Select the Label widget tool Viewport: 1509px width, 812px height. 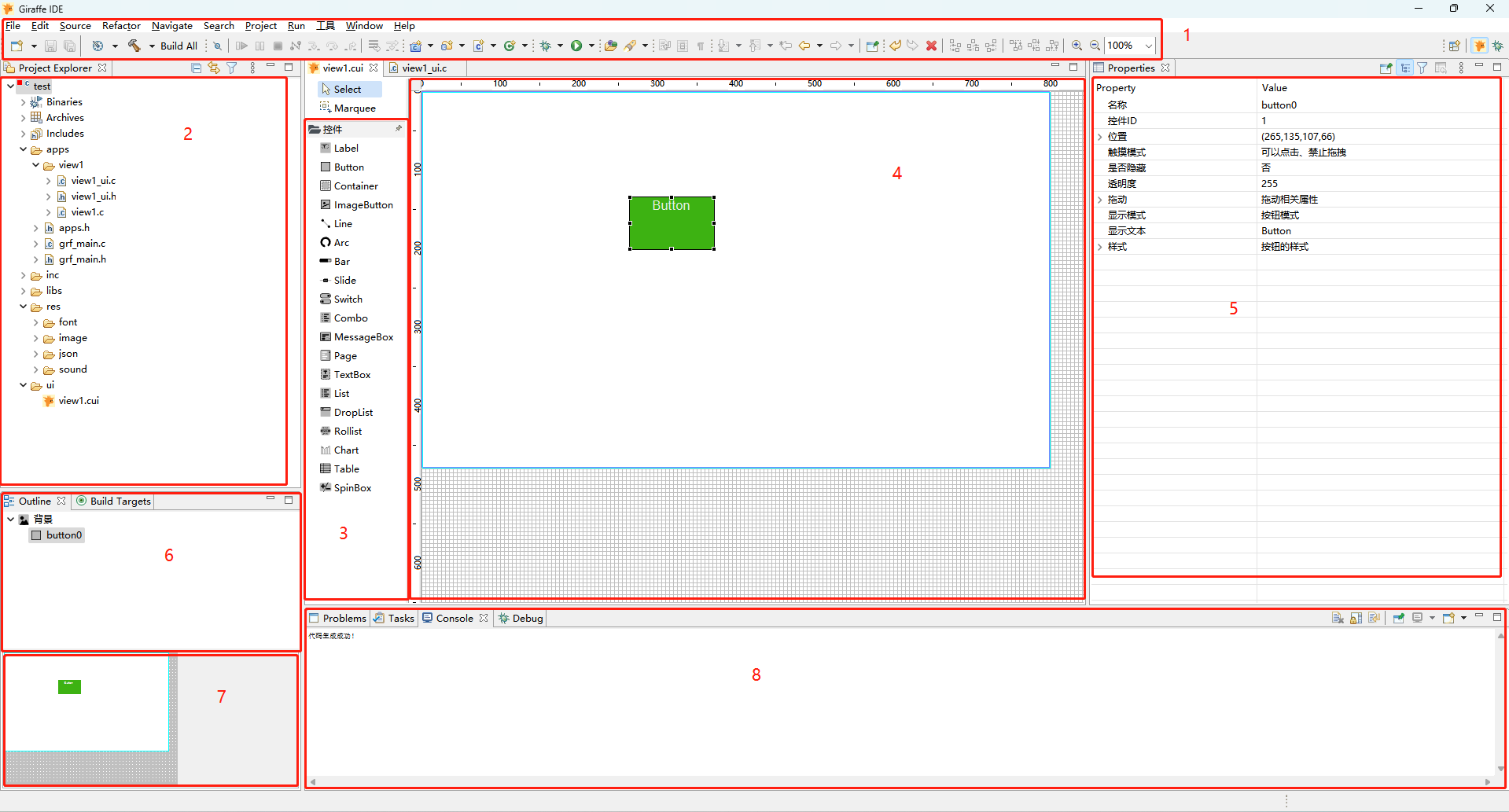[344, 148]
